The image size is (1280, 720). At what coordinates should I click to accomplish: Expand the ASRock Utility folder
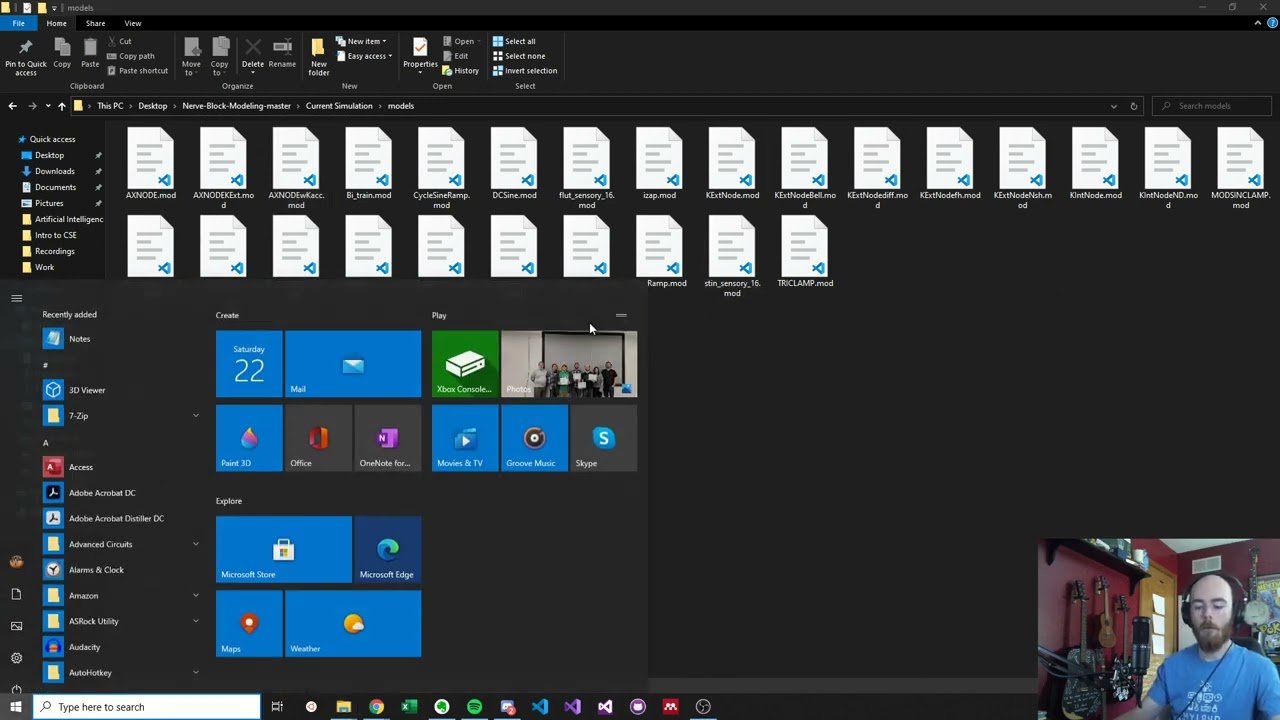[x=121, y=621]
